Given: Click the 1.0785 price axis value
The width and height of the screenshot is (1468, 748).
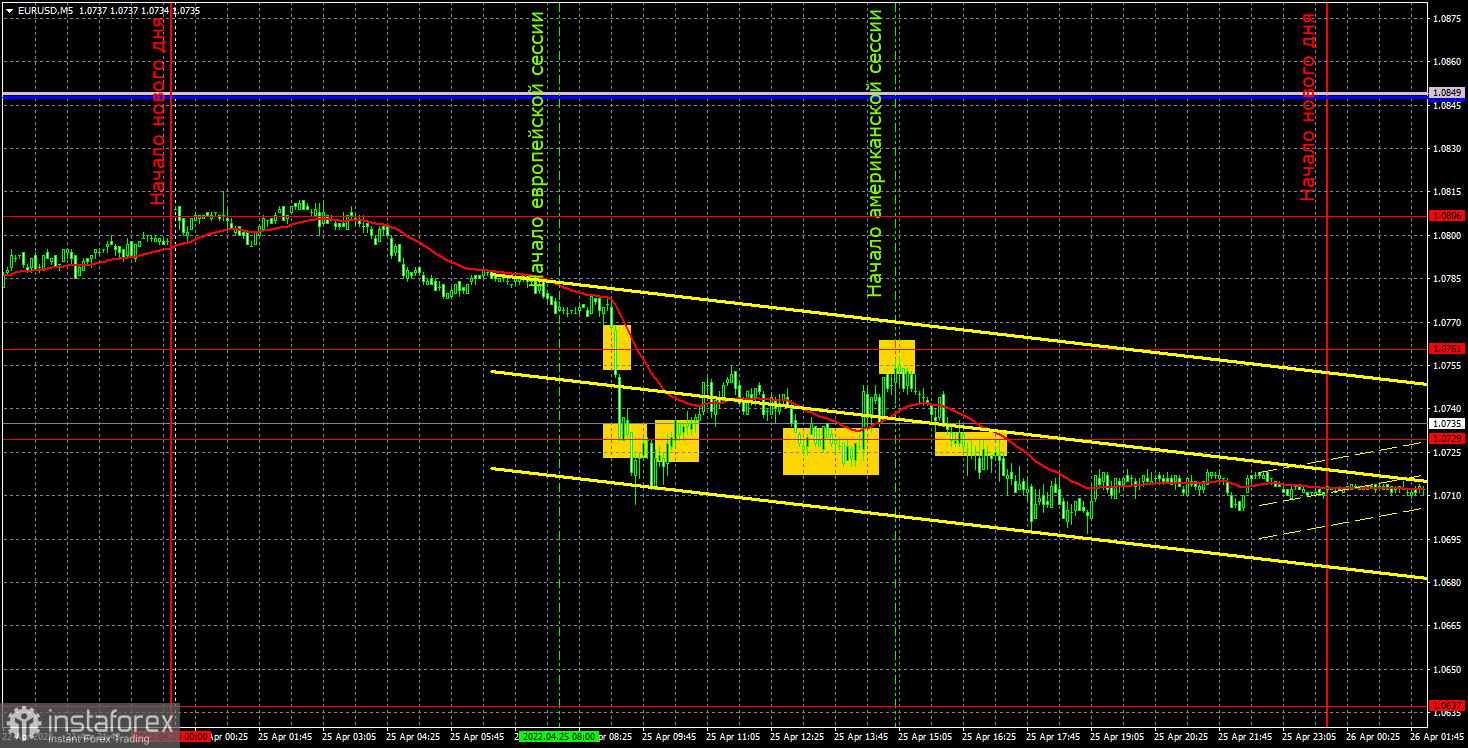Looking at the screenshot, I should (x=1447, y=279).
